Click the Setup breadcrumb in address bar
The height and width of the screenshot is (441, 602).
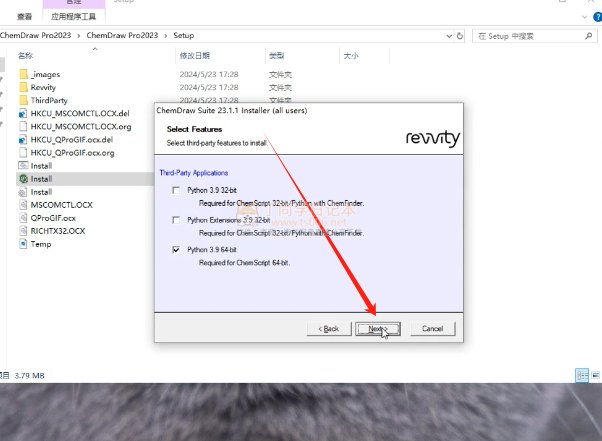point(184,35)
